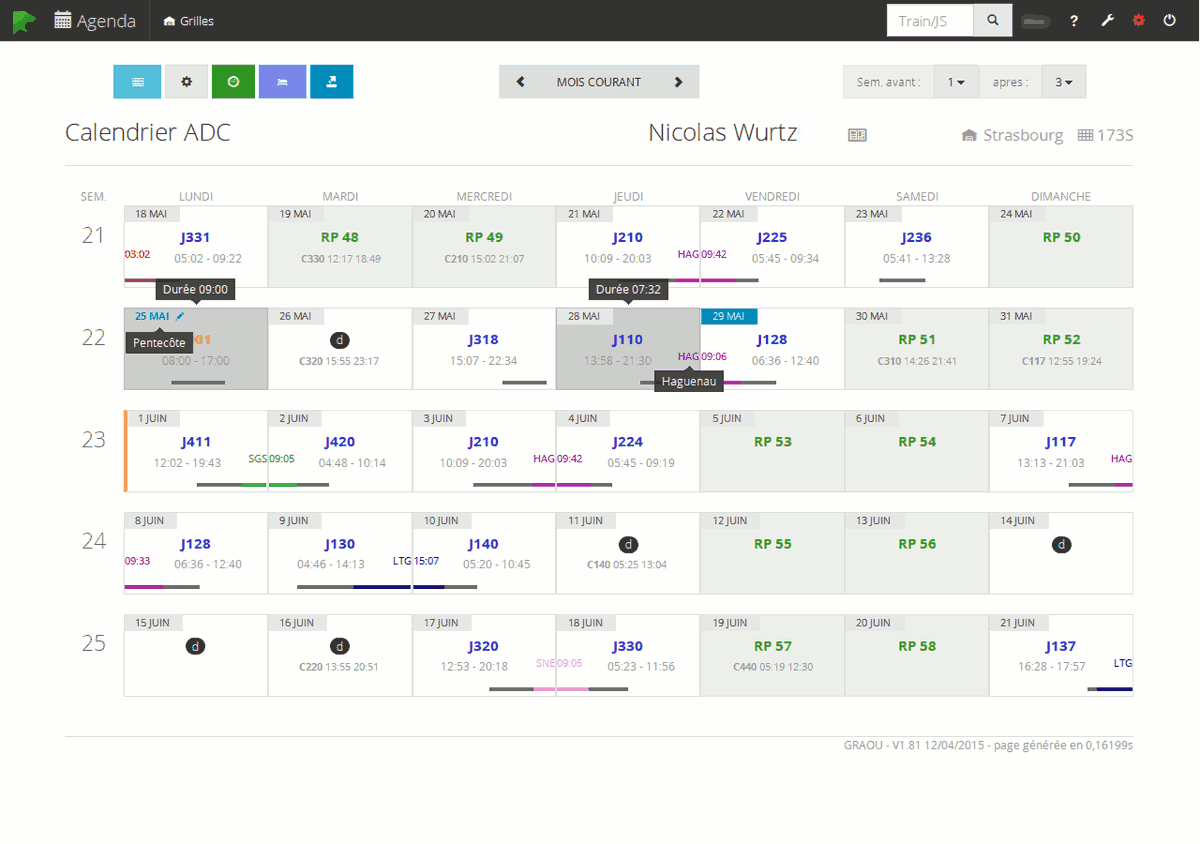Open help via question mark icon
This screenshot has width=1200, height=844.
1074,20
